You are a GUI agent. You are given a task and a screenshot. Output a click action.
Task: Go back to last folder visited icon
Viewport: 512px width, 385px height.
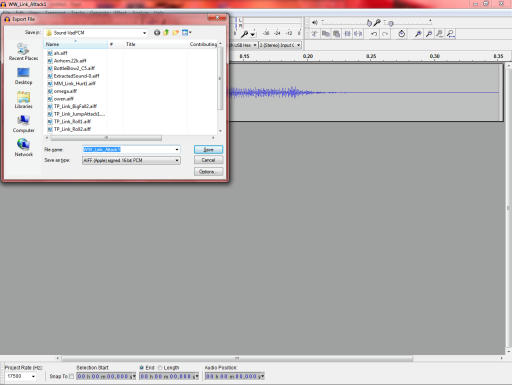pyautogui.click(x=157, y=33)
